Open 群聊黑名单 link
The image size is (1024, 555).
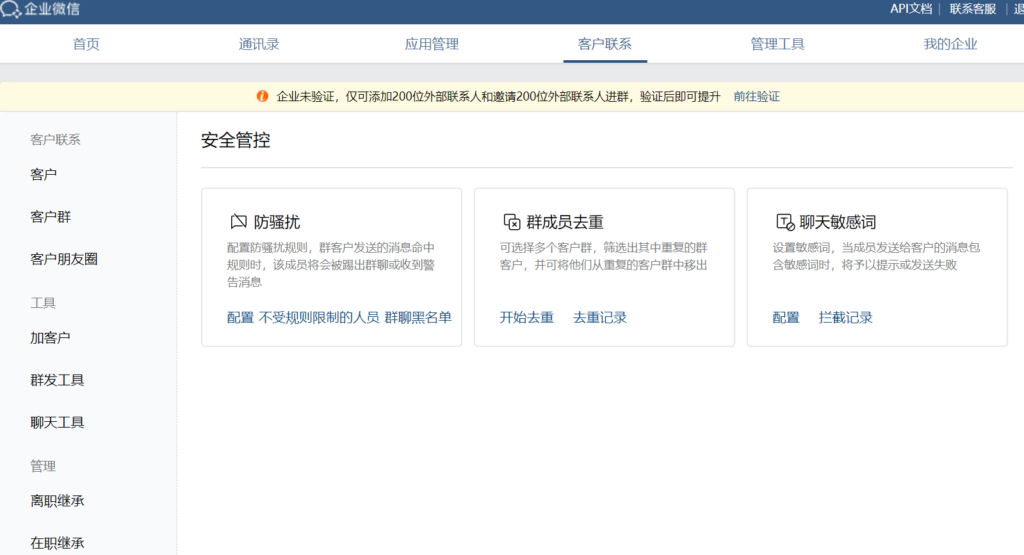418,318
